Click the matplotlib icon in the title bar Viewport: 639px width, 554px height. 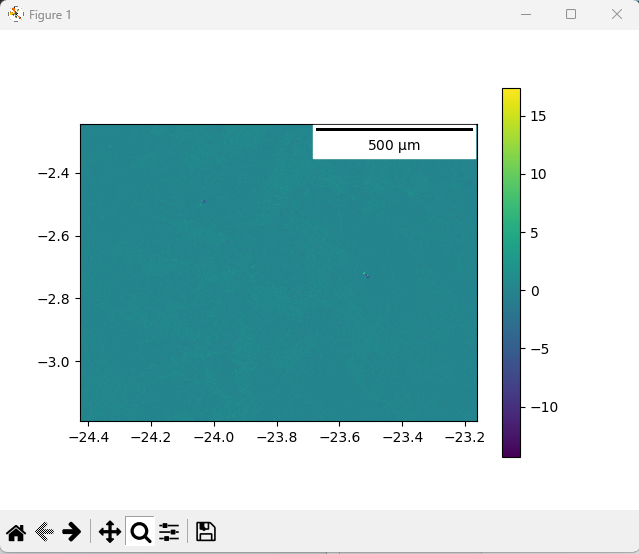point(16,15)
